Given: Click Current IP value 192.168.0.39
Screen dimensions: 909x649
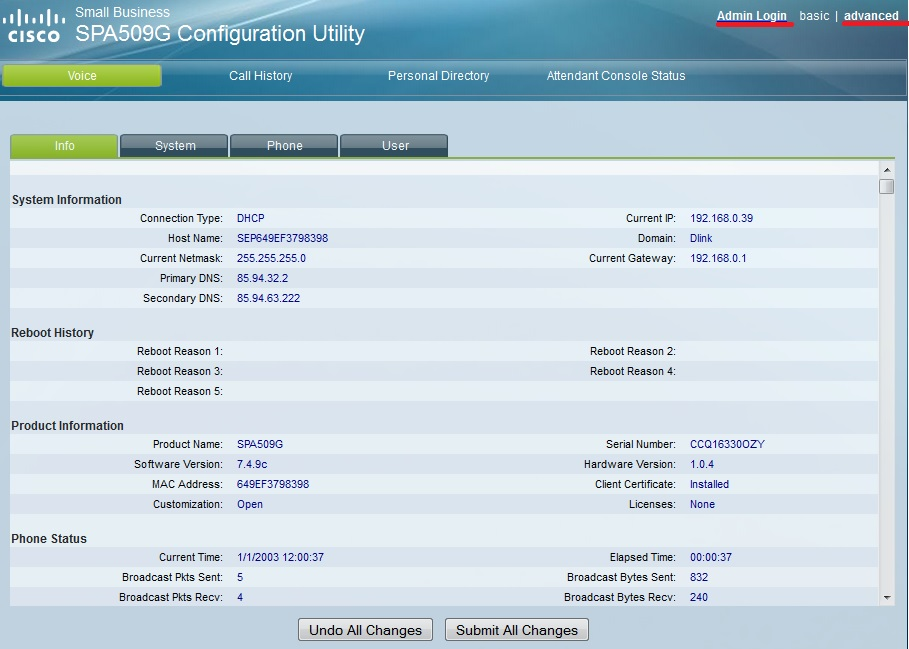Looking at the screenshot, I should tap(721, 218).
